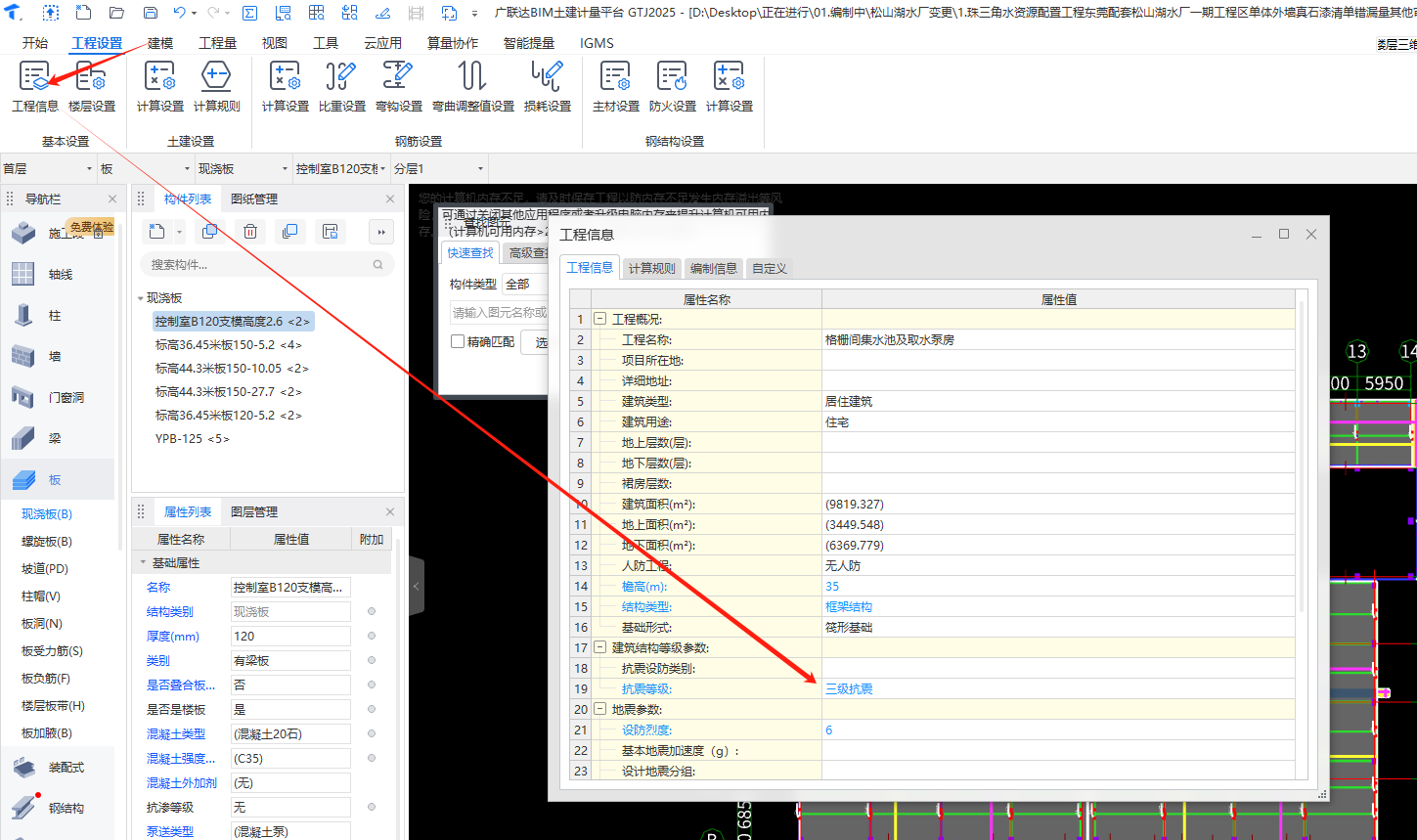
Task: Open 损耗设置 loss settings
Action: coord(548,86)
